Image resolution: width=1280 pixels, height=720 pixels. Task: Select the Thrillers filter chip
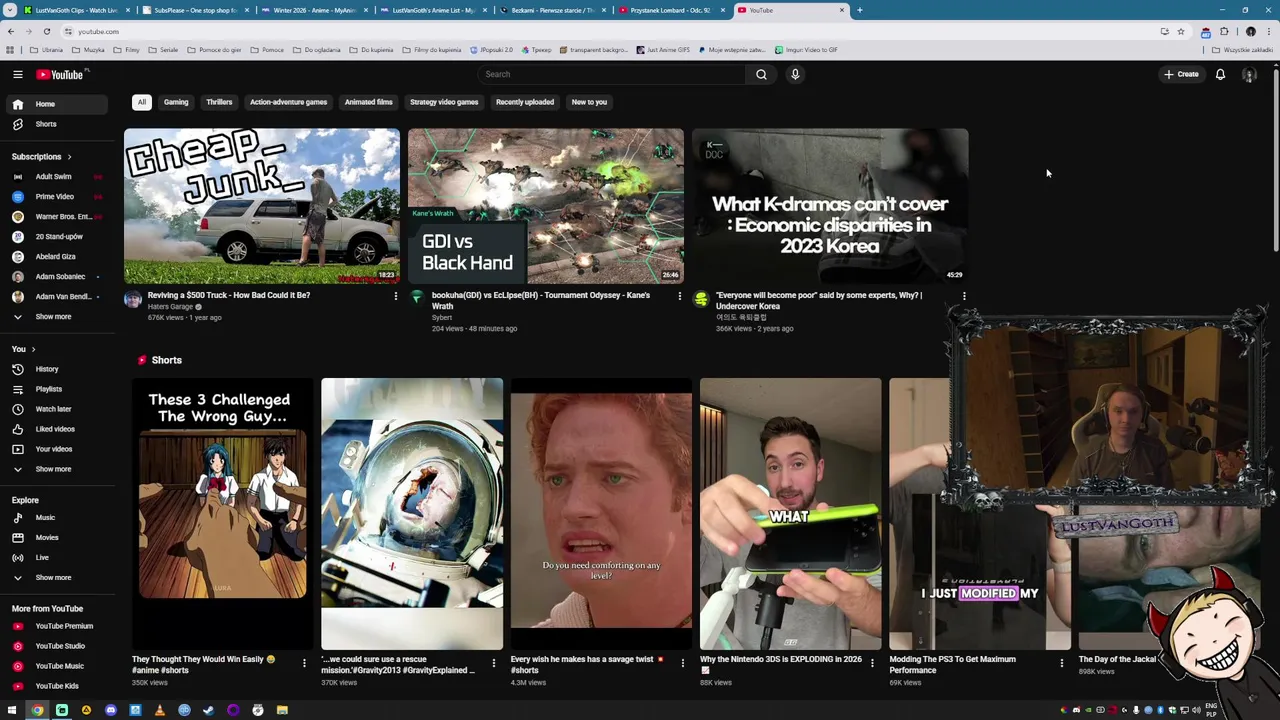click(219, 102)
